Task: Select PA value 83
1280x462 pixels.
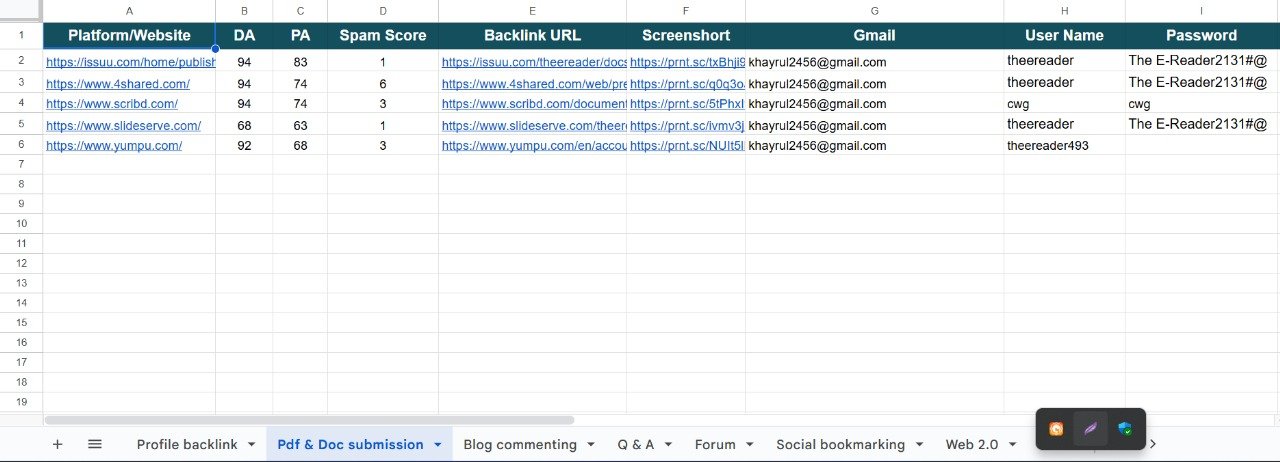Action: coord(300,61)
